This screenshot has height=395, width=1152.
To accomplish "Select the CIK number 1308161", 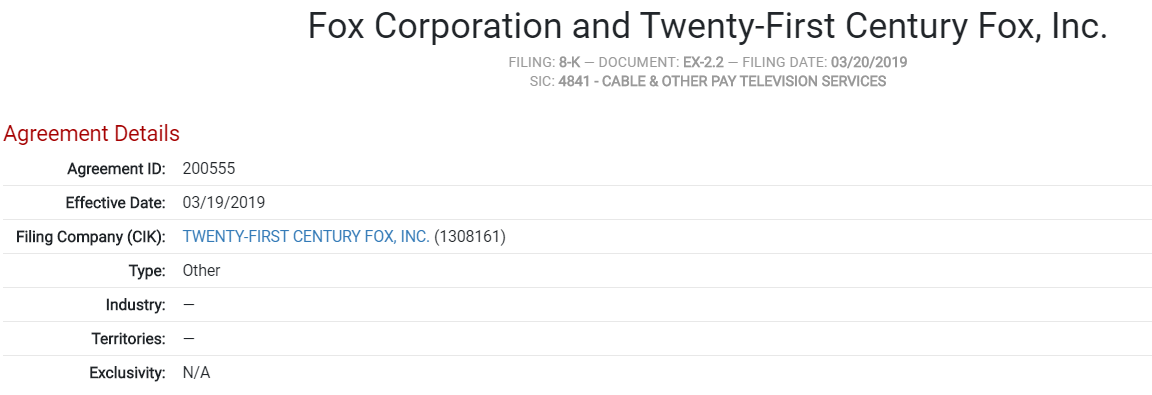I will (470, 236).
